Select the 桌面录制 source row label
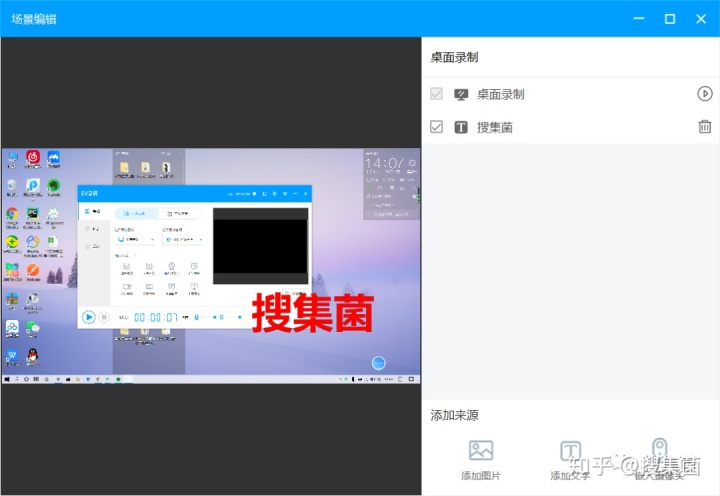Screen dimensions: 720x496 tap(501, 95)
